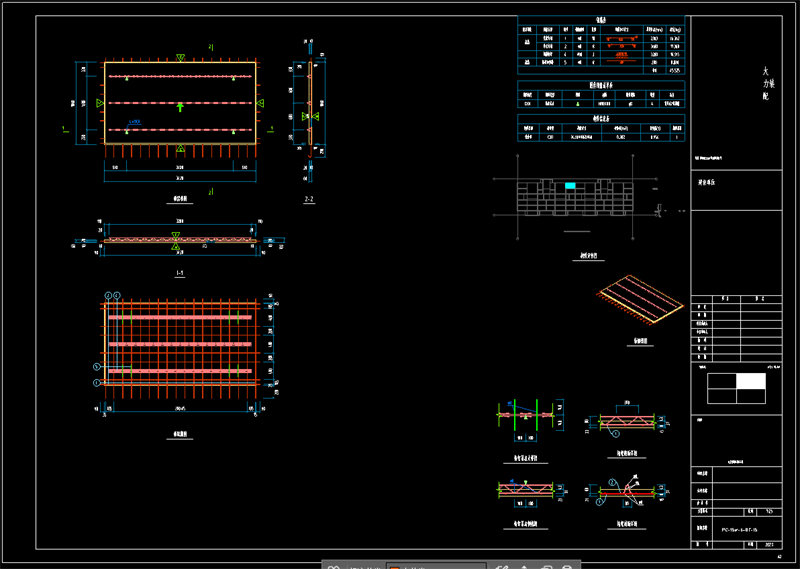Click green triangle marker at plan right edge

pos(260,103)
